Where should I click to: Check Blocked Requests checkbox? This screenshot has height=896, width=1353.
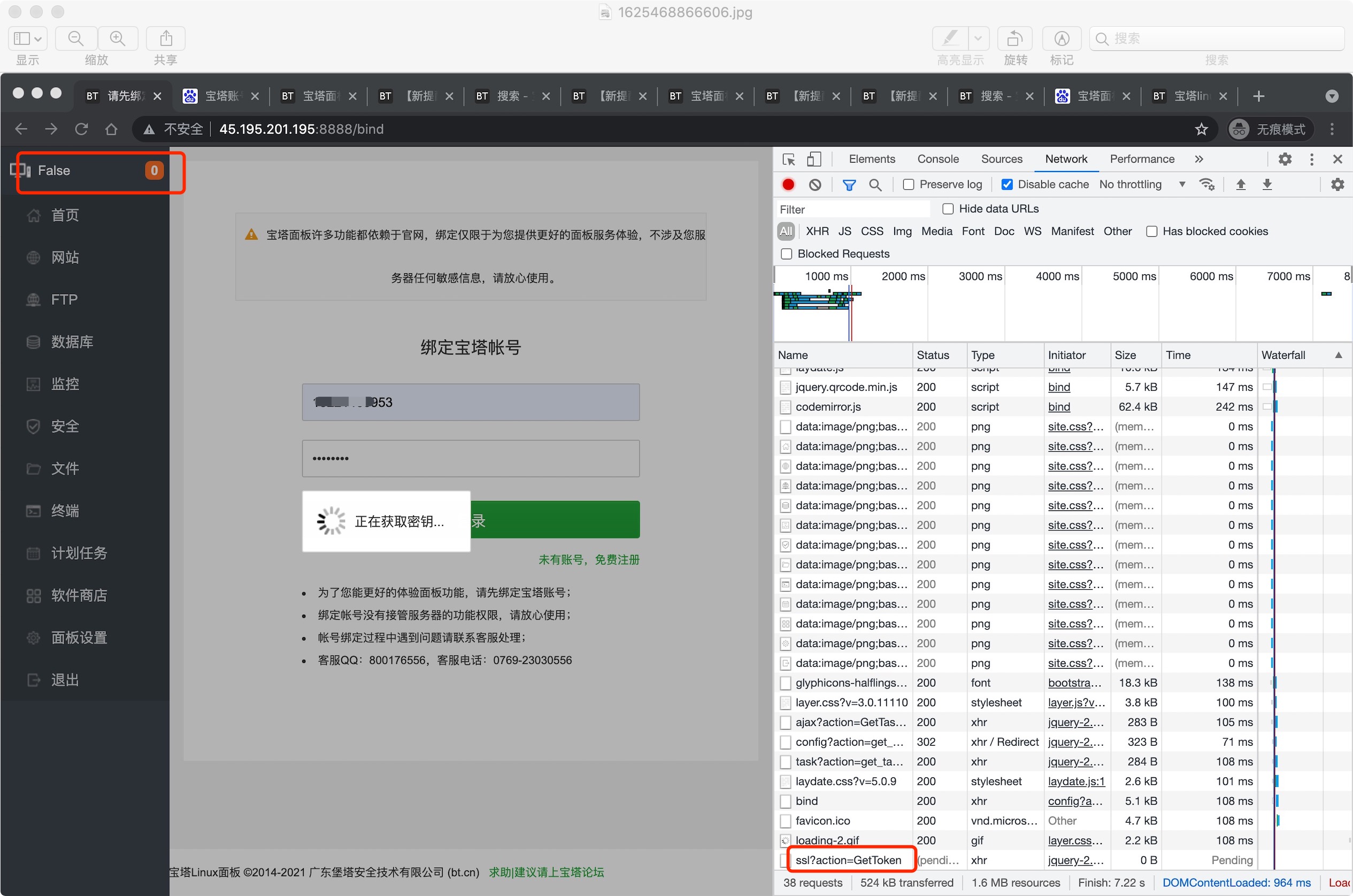(x=787, y=254)
